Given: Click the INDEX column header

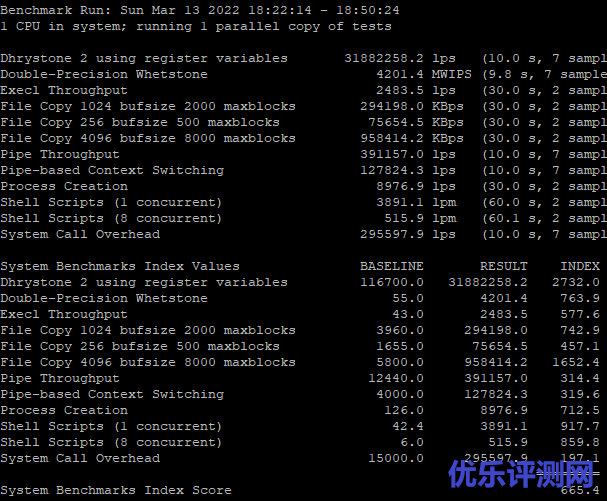Looking at the screenshot, I should point(580,266).
